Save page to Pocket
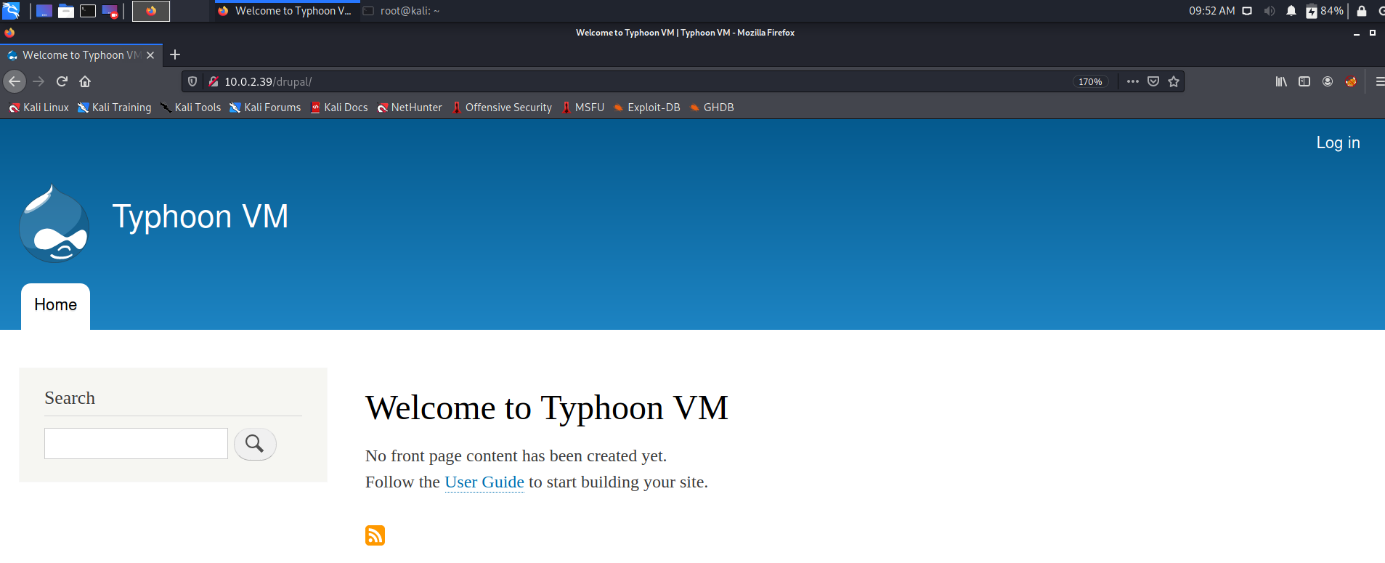The image size is (1385, 563). 1153,82
